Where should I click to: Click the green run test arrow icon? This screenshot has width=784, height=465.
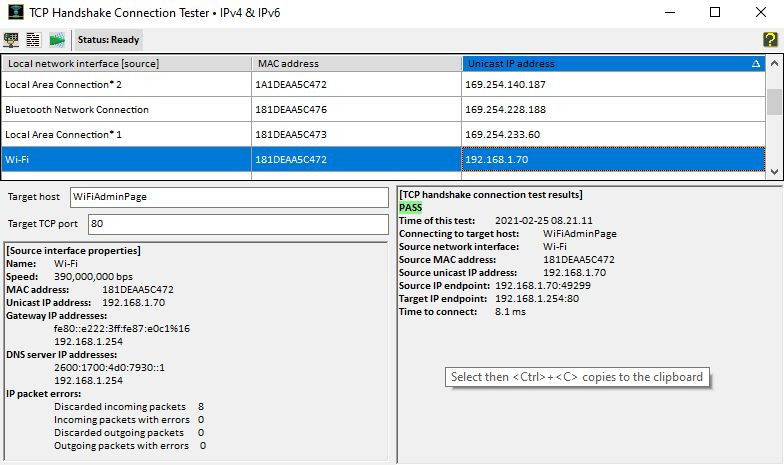[x=57, y=40]
